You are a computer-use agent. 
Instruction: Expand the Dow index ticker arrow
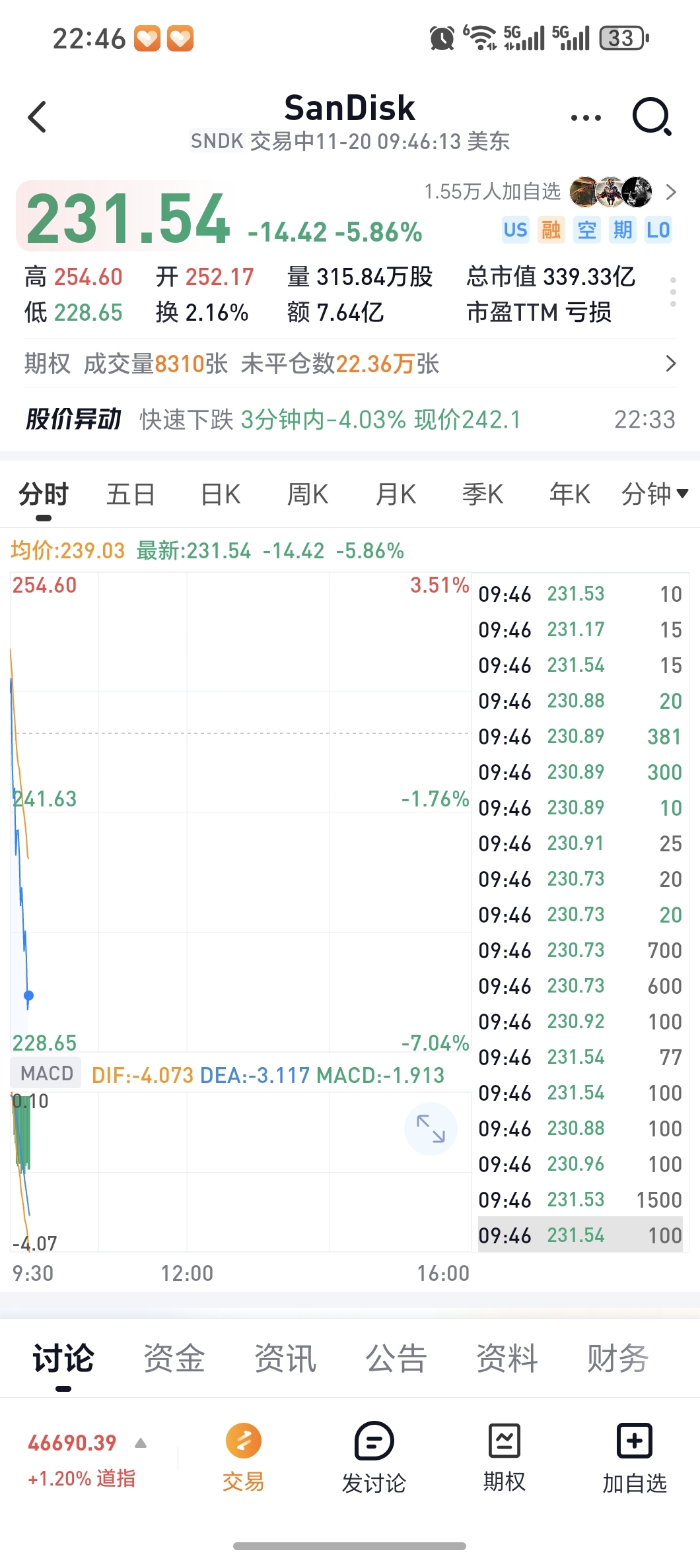[x=140, y=1443]
